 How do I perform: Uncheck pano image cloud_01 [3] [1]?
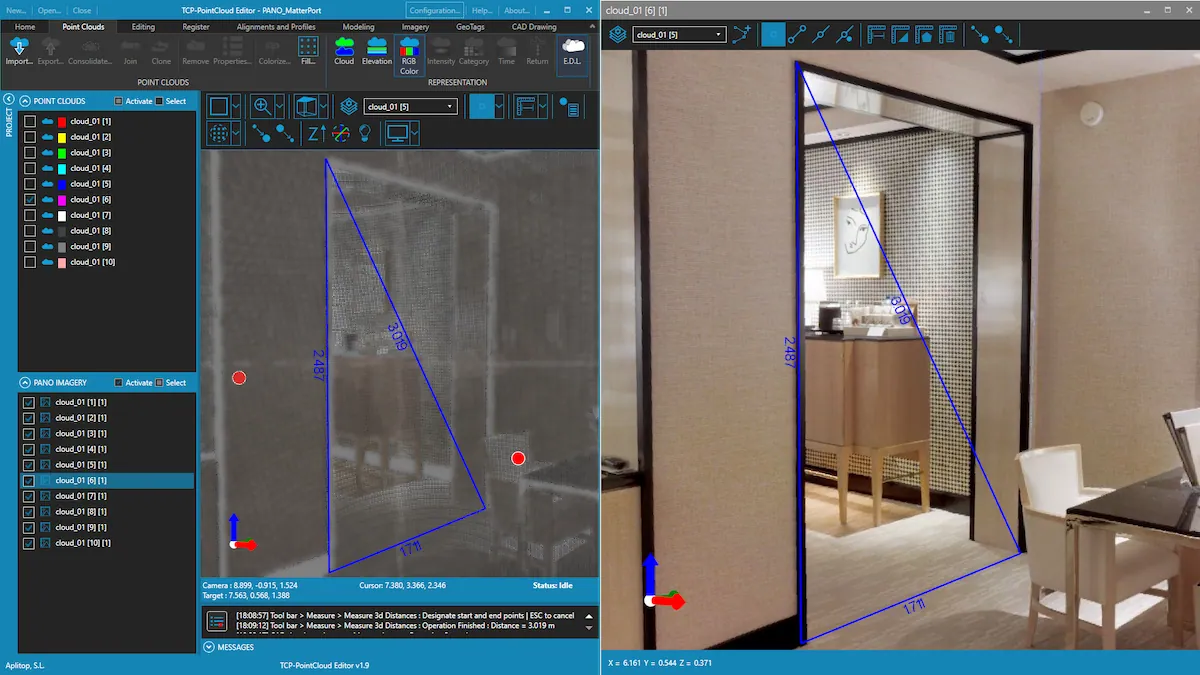click(x=30, y=433)
